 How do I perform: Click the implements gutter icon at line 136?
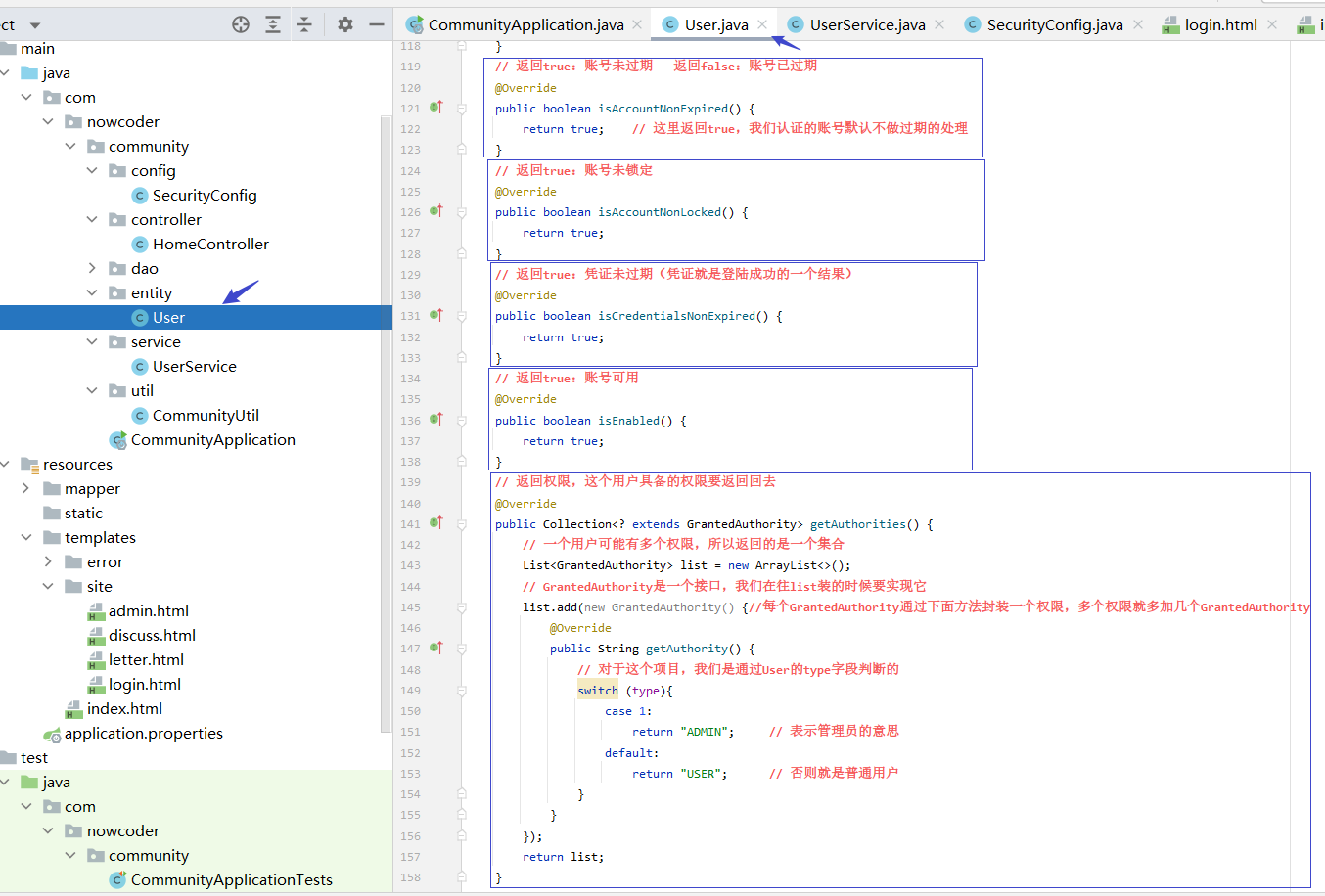pyautogui.click(x=436, y=419)
